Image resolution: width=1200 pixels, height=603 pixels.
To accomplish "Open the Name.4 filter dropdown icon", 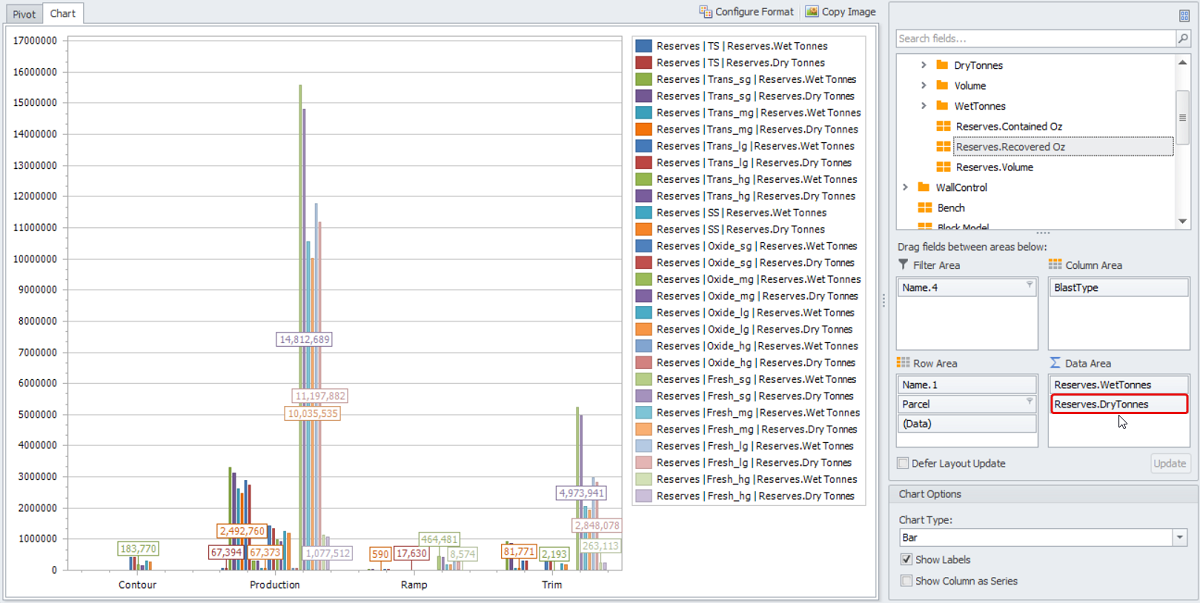I will (x=1029, y=286).
